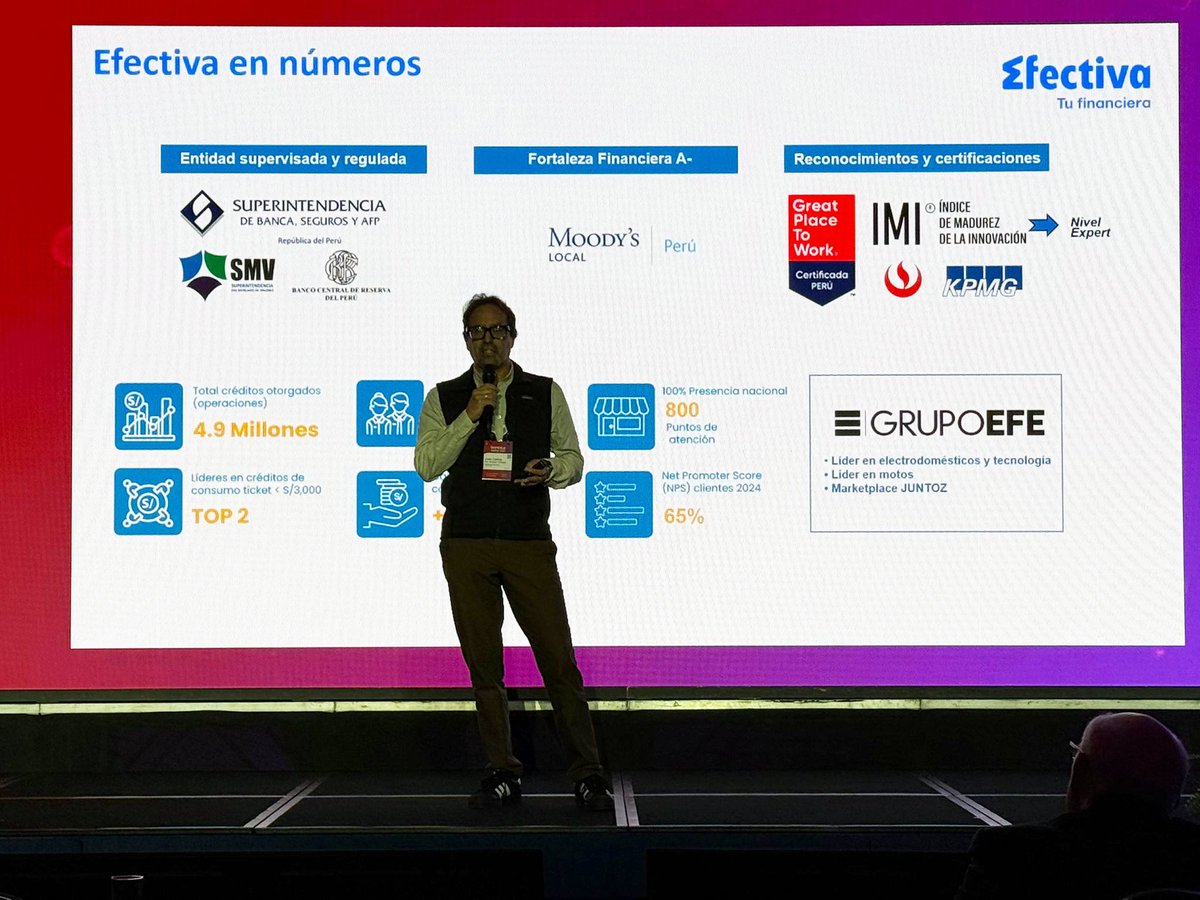Click 'Net Promoter Score (NPS) clientes 2024' label
1200x900 pixels.
point(712,482)
